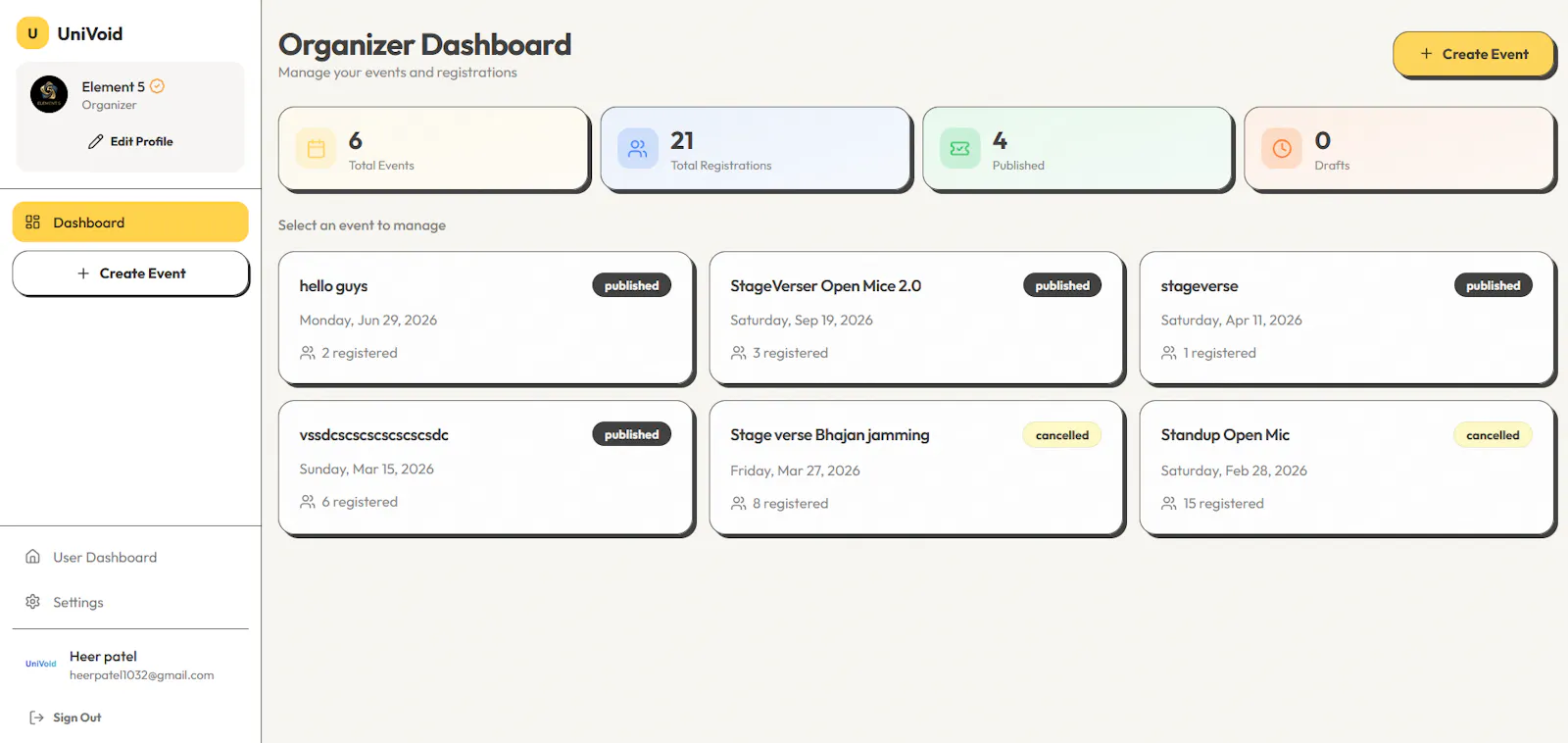The image size is (1568, 743).
Task: Click the Organizer Dashboard heading
Action: (424, 45)
